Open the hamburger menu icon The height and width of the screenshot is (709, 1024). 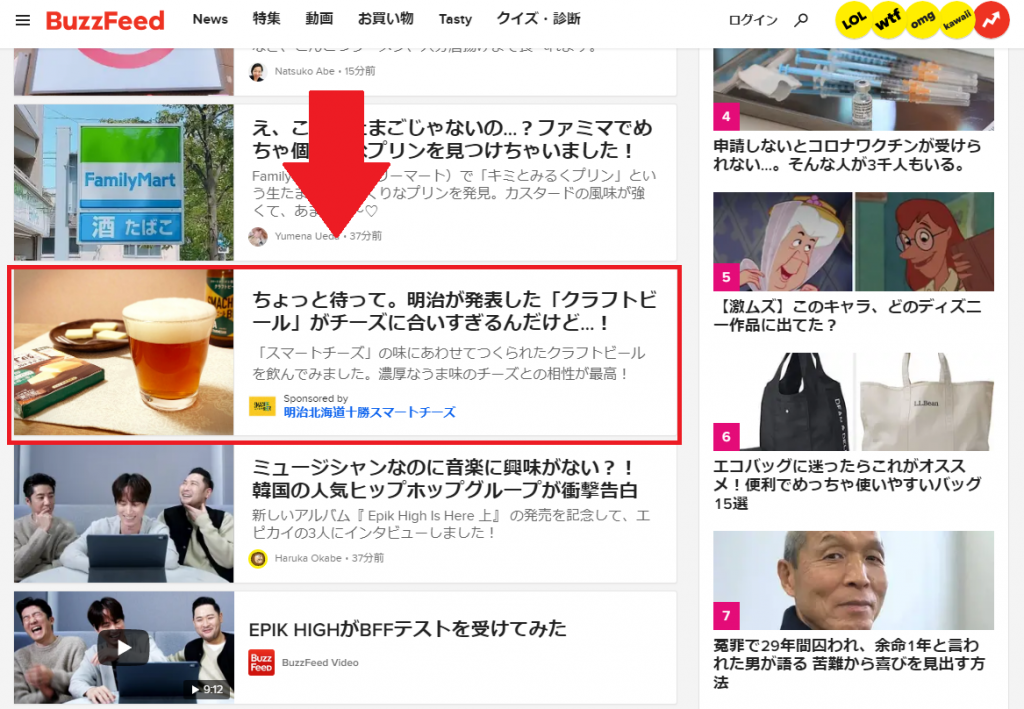point(23,20)
